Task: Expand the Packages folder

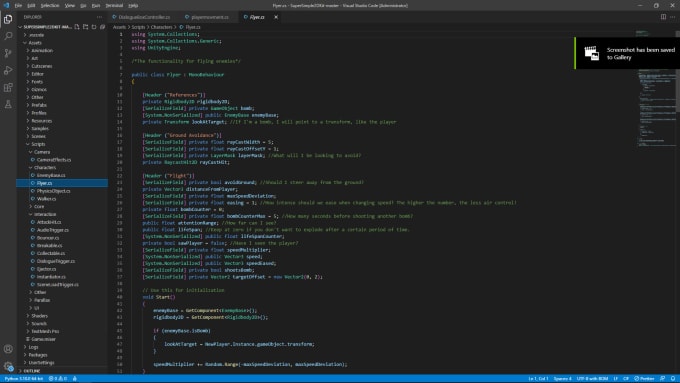Action: tap(38, 355)
